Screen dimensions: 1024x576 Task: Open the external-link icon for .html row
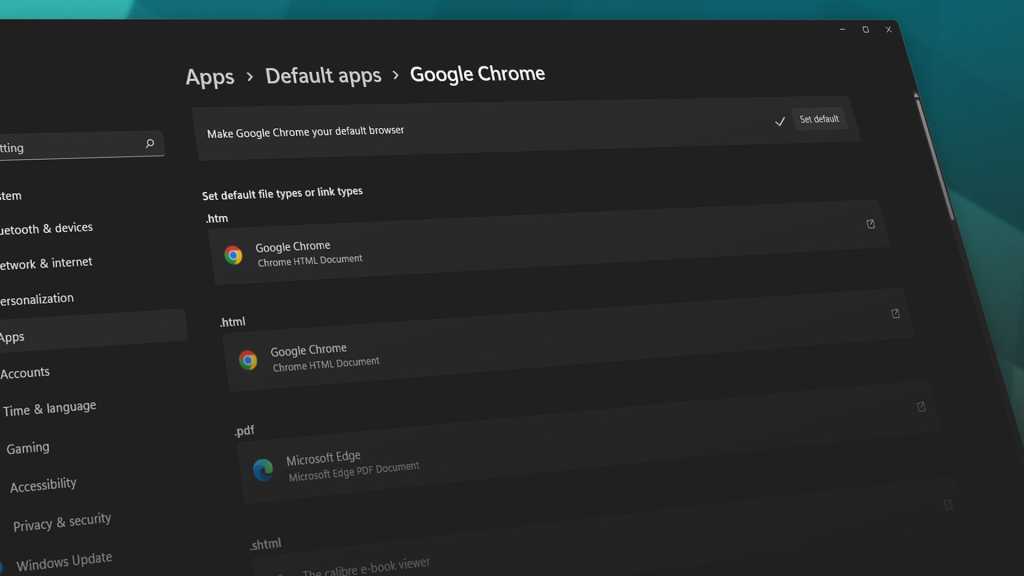tap(895, 313)
